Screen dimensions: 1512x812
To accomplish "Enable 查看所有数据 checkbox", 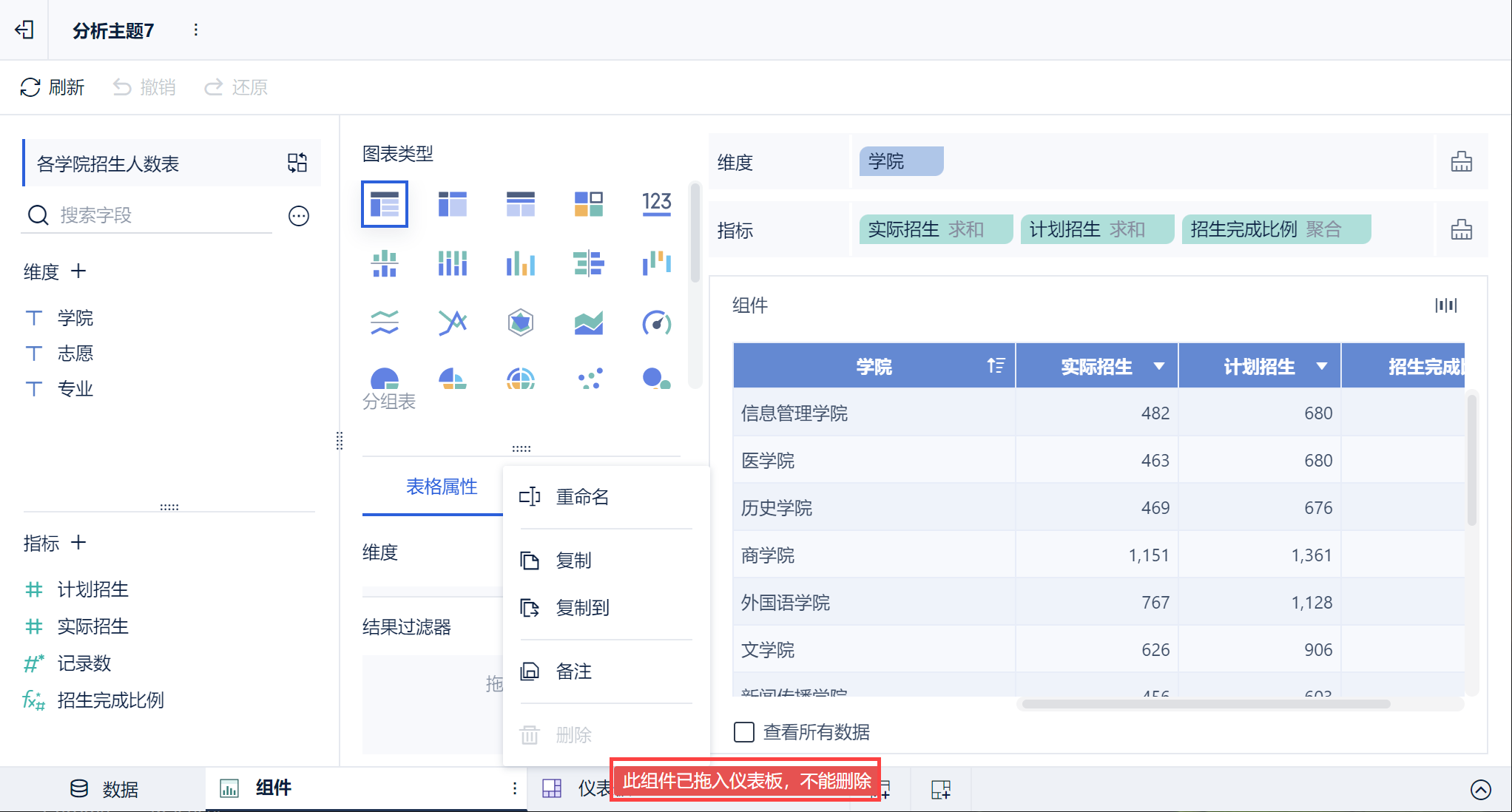I will [744, 732].
